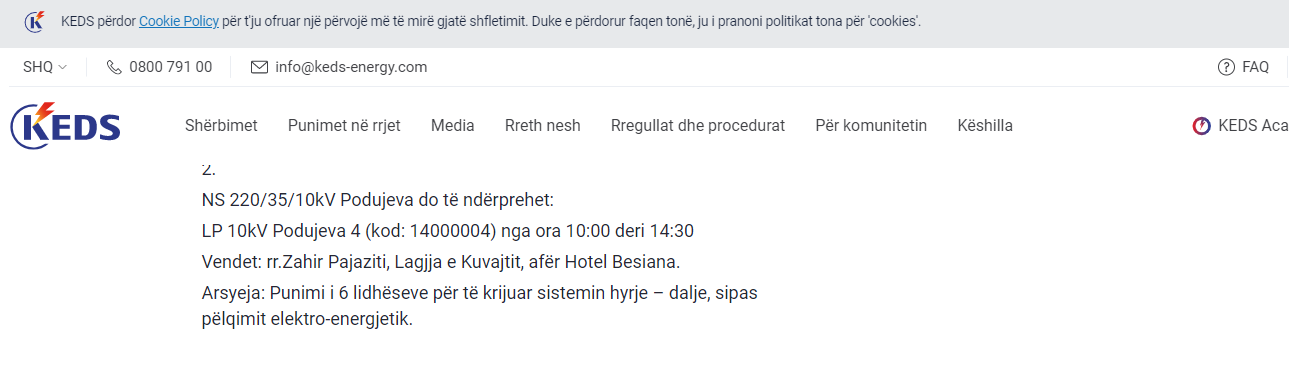Click the telephone handset icon
The width and height of the screenshot is (1289, 387).
pyautogui.click(x=114, y=67)
